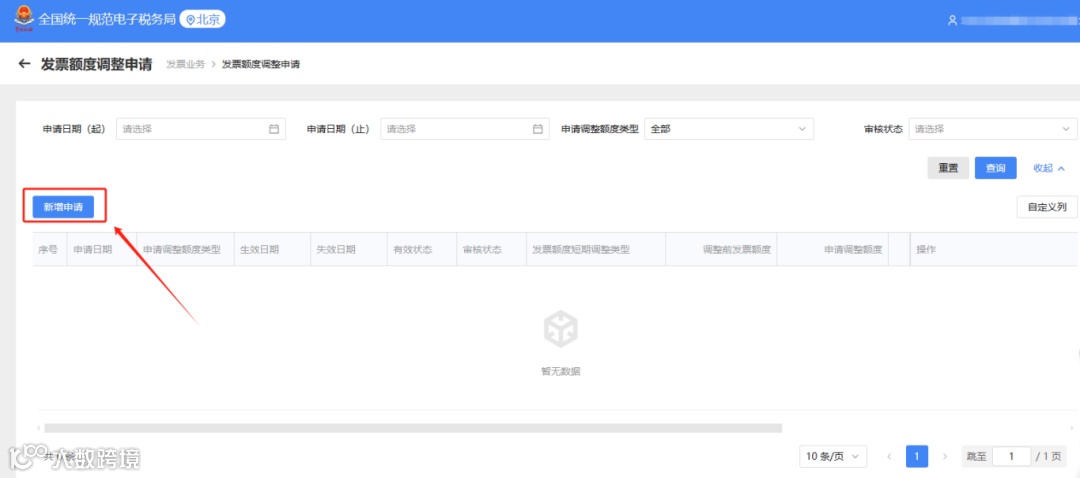
Task: Go to 发票业务 breadcrumb
Action: [185, 64]
